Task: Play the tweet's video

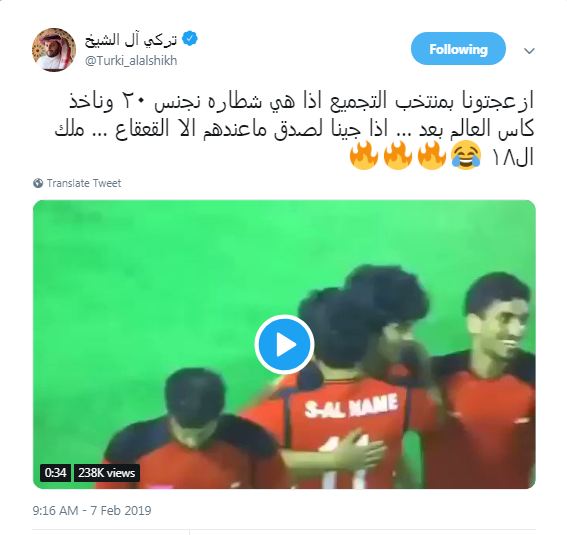Action: [x=284, y=344]
